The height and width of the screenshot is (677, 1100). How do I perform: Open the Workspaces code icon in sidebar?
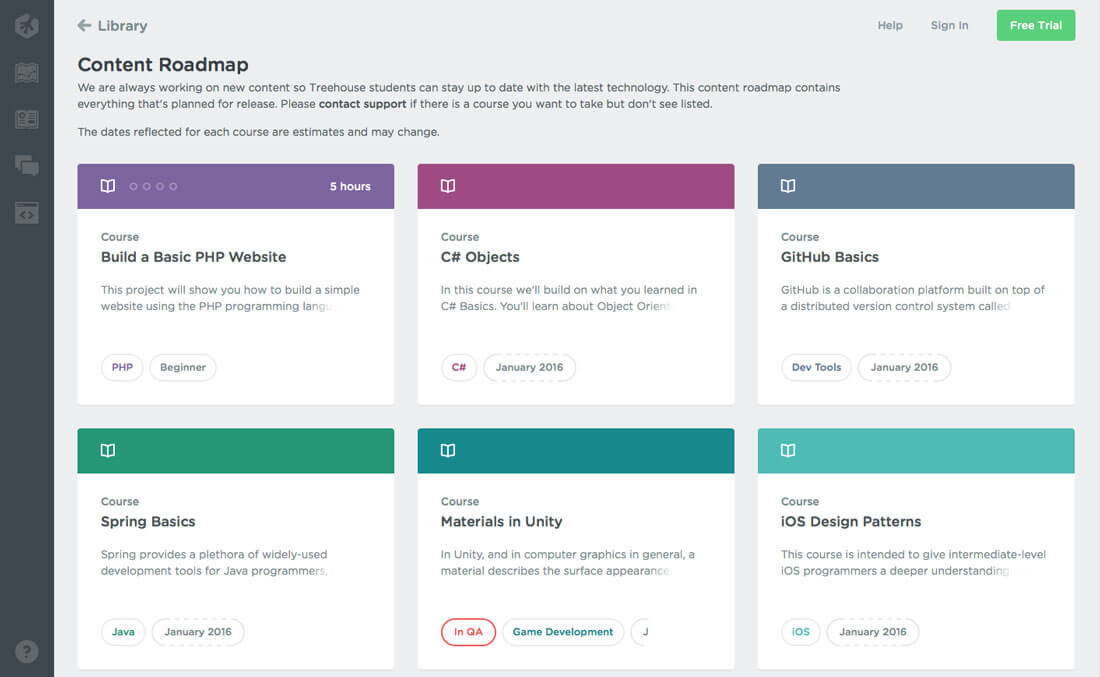(27, 213)
